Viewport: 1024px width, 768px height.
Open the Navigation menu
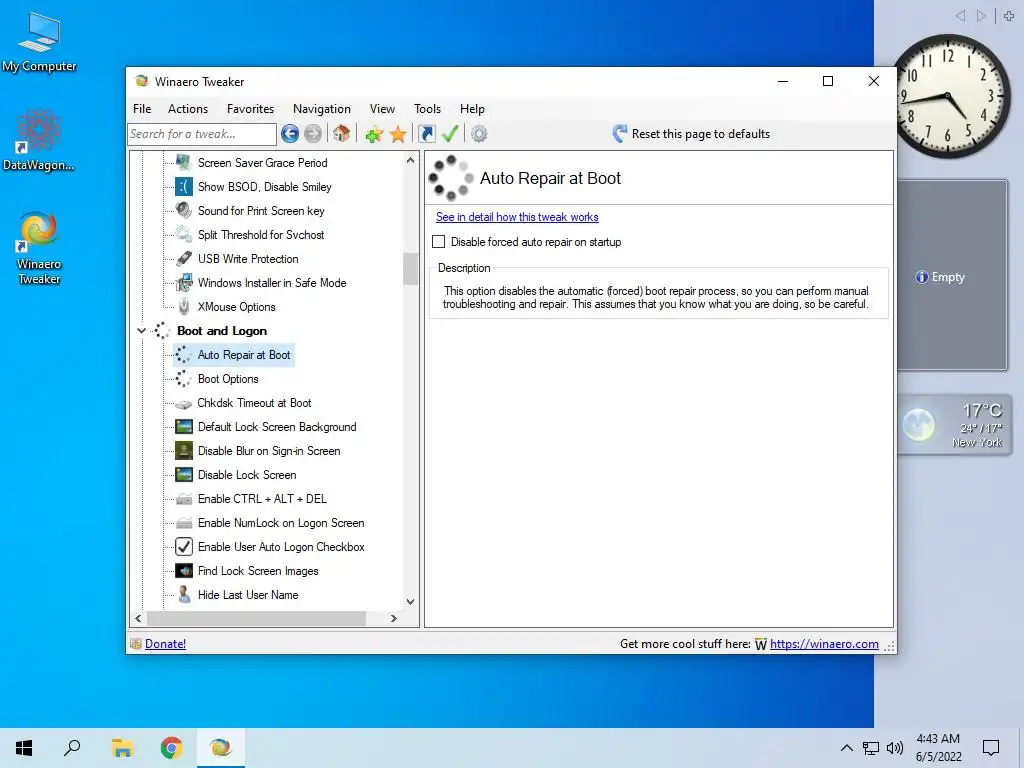[x=322, y=109]
